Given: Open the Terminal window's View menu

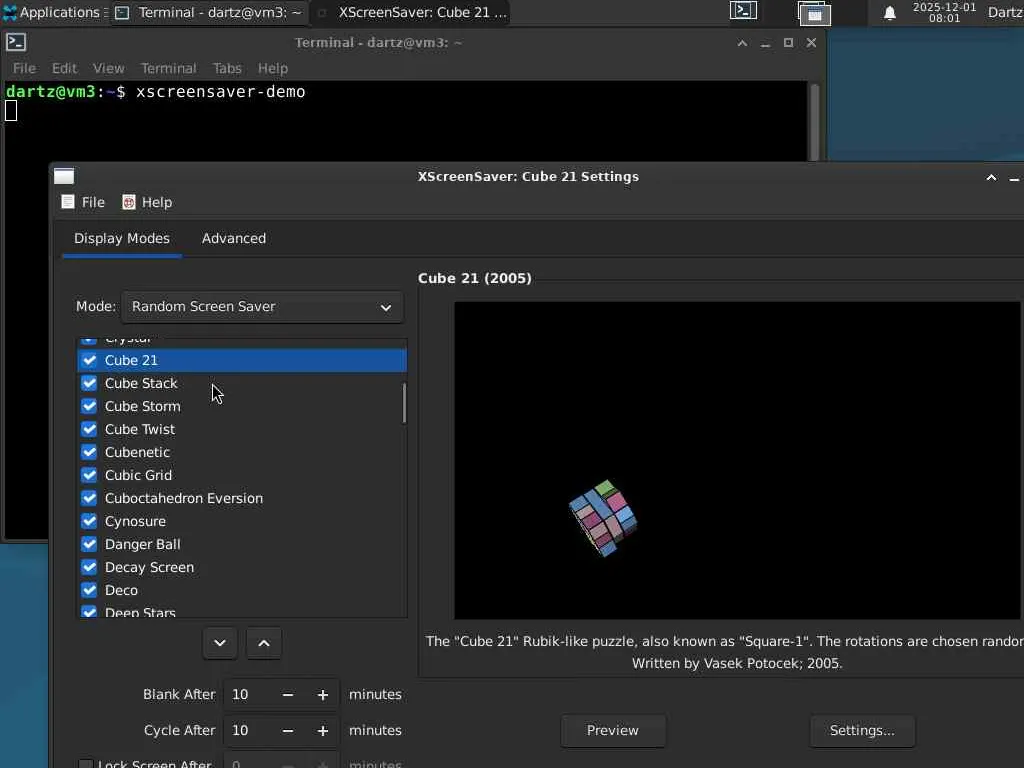Looking at the screenshot, I should coord(108,68).
